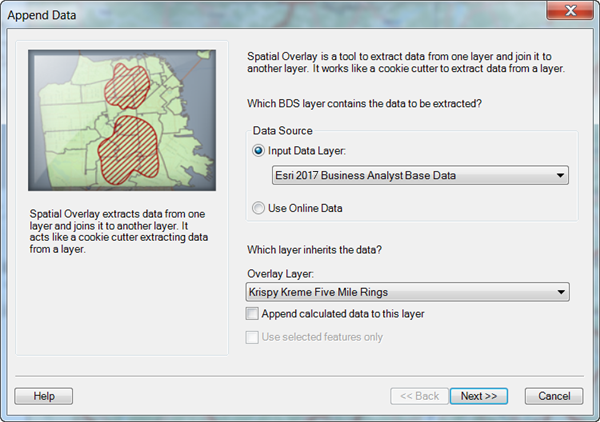This screenshot has height=422, width=600.
Task: Open the Overlay Layer dropdown arrow
Action: pyautogui.click(x=559, y=292)
